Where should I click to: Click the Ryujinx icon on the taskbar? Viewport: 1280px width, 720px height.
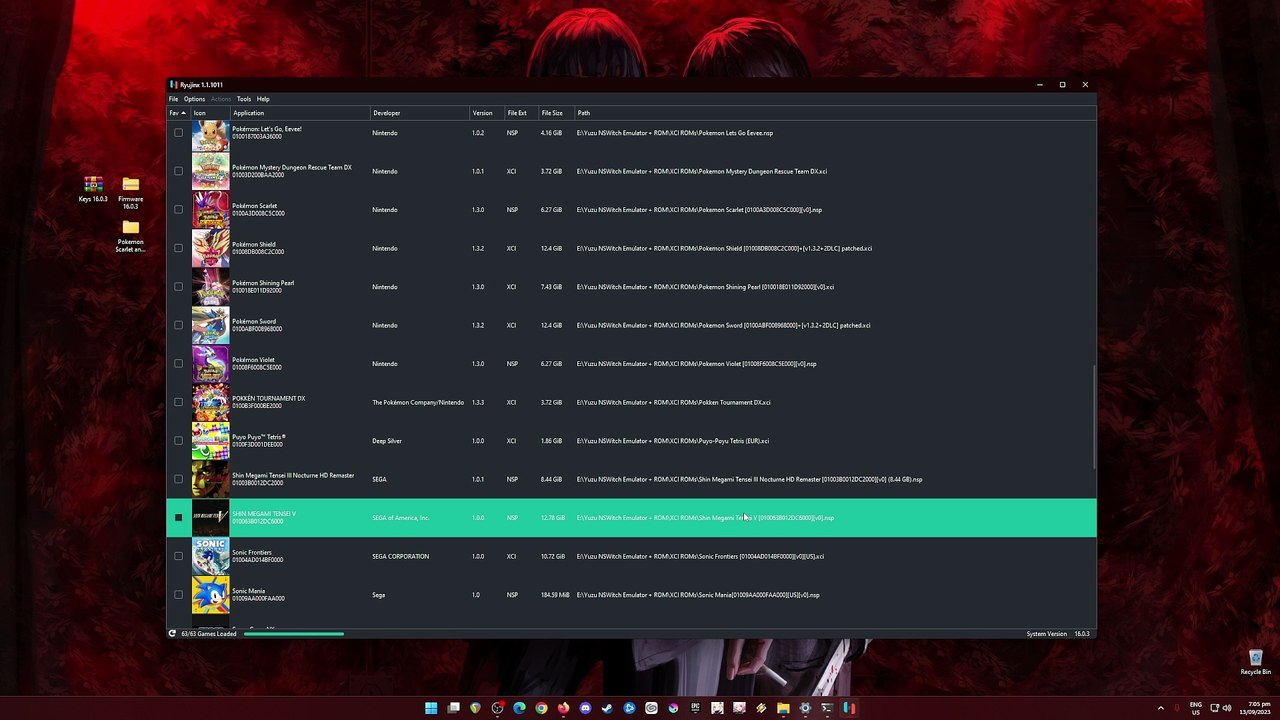pos(849,708)
